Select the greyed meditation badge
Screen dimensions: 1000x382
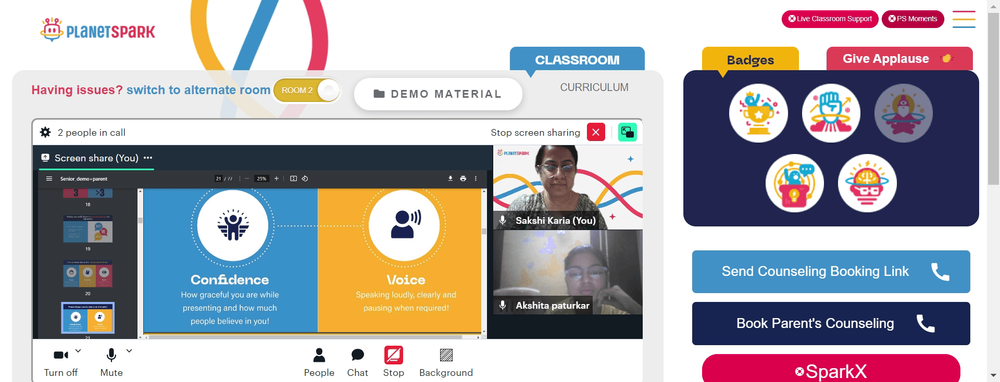tap(904, 114)
